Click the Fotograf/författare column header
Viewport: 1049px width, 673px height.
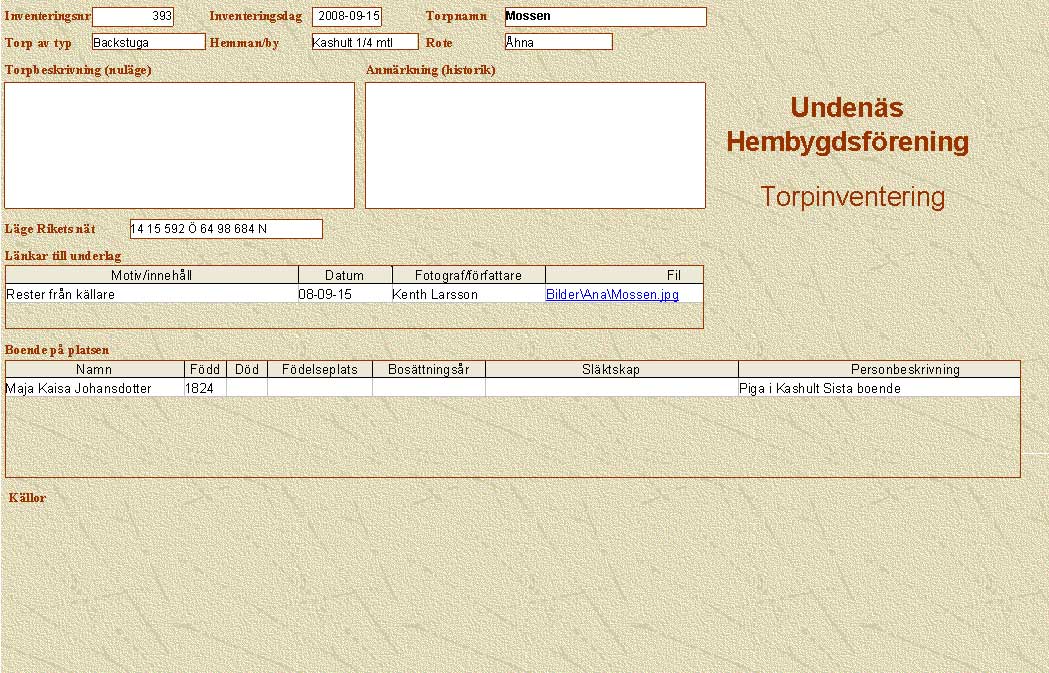(467, 275)
